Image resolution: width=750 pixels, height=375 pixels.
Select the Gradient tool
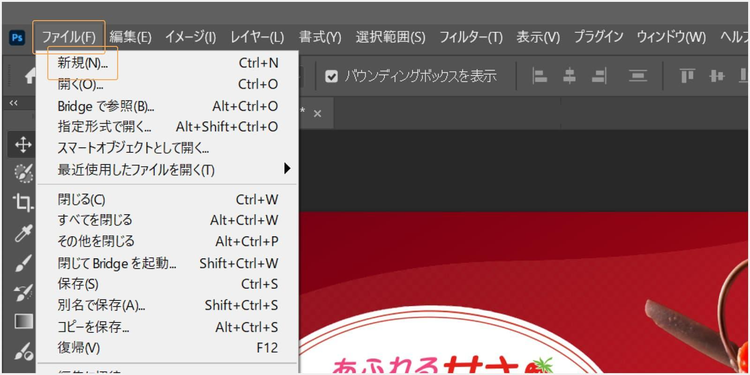pyautogui.click(x=23, y=321)
